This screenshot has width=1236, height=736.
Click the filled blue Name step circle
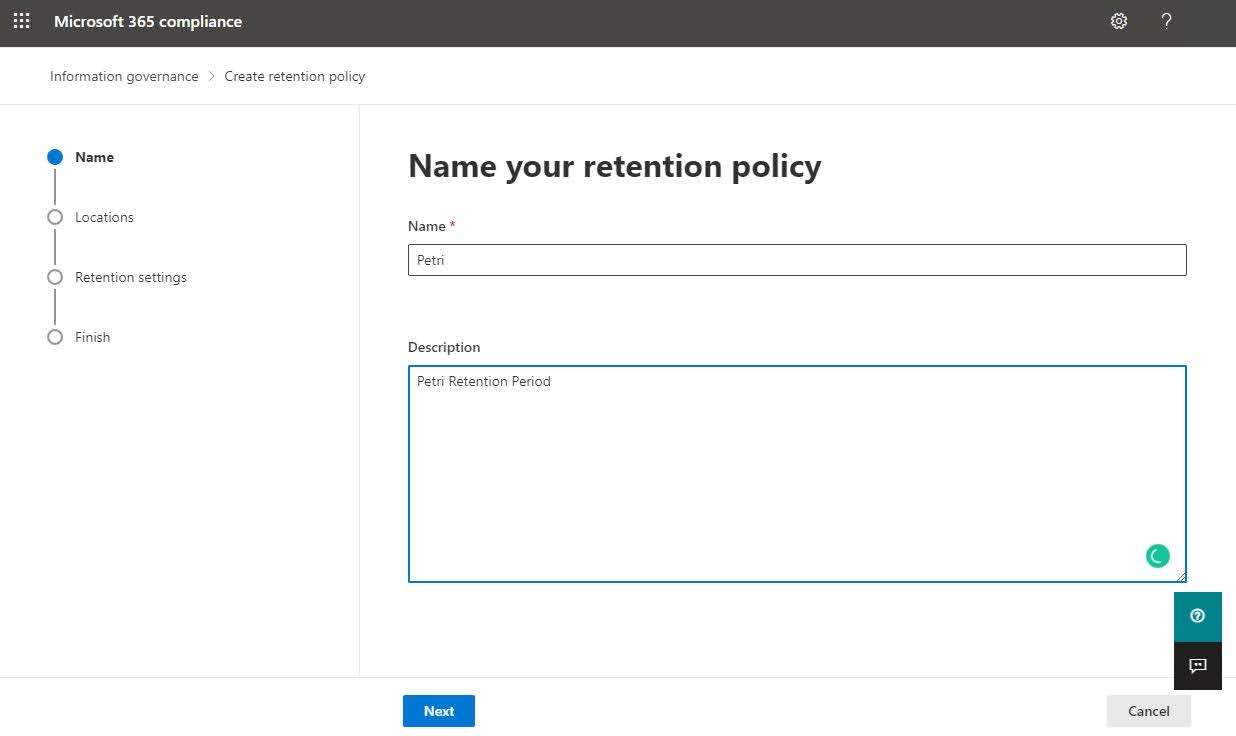[x=55, y=157]
